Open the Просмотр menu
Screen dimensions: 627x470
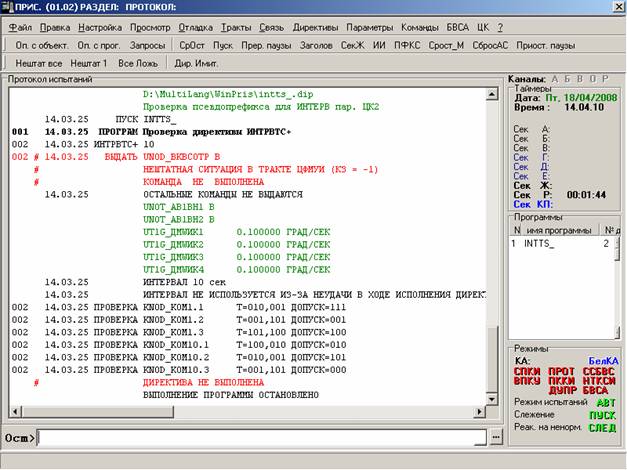[x=150, y=28]
